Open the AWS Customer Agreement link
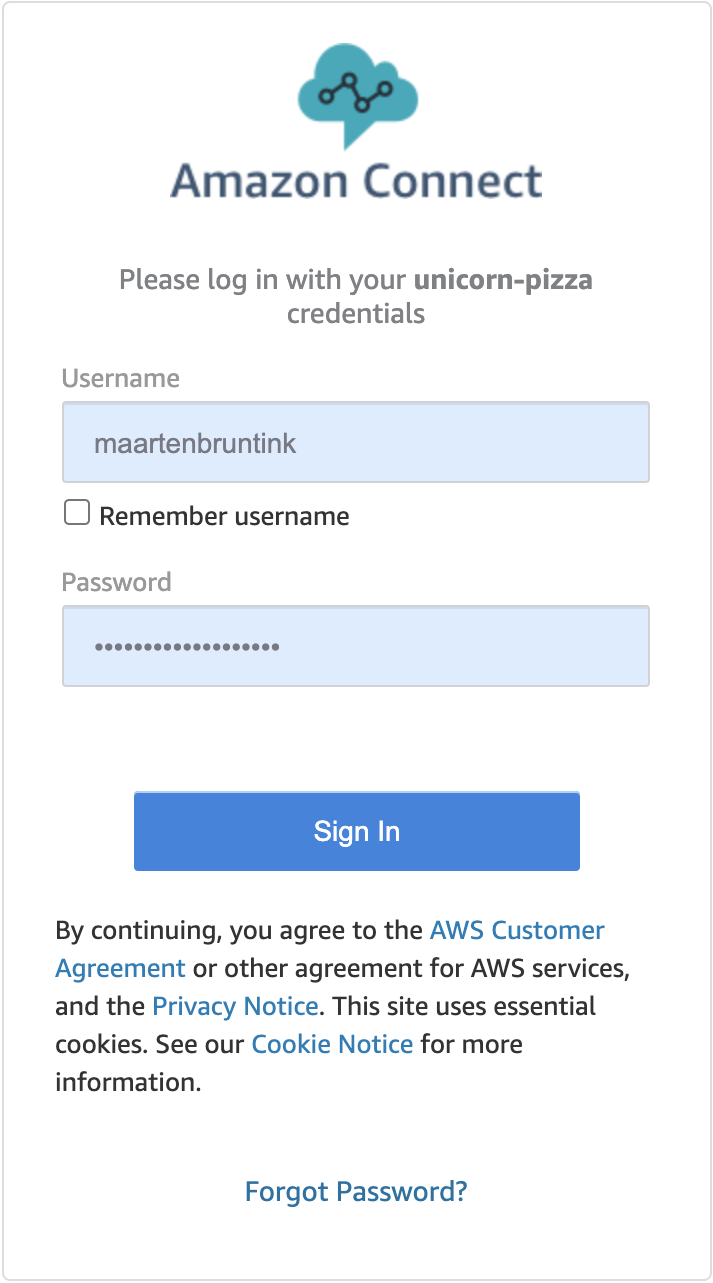713x1283 pixels. 330,949
